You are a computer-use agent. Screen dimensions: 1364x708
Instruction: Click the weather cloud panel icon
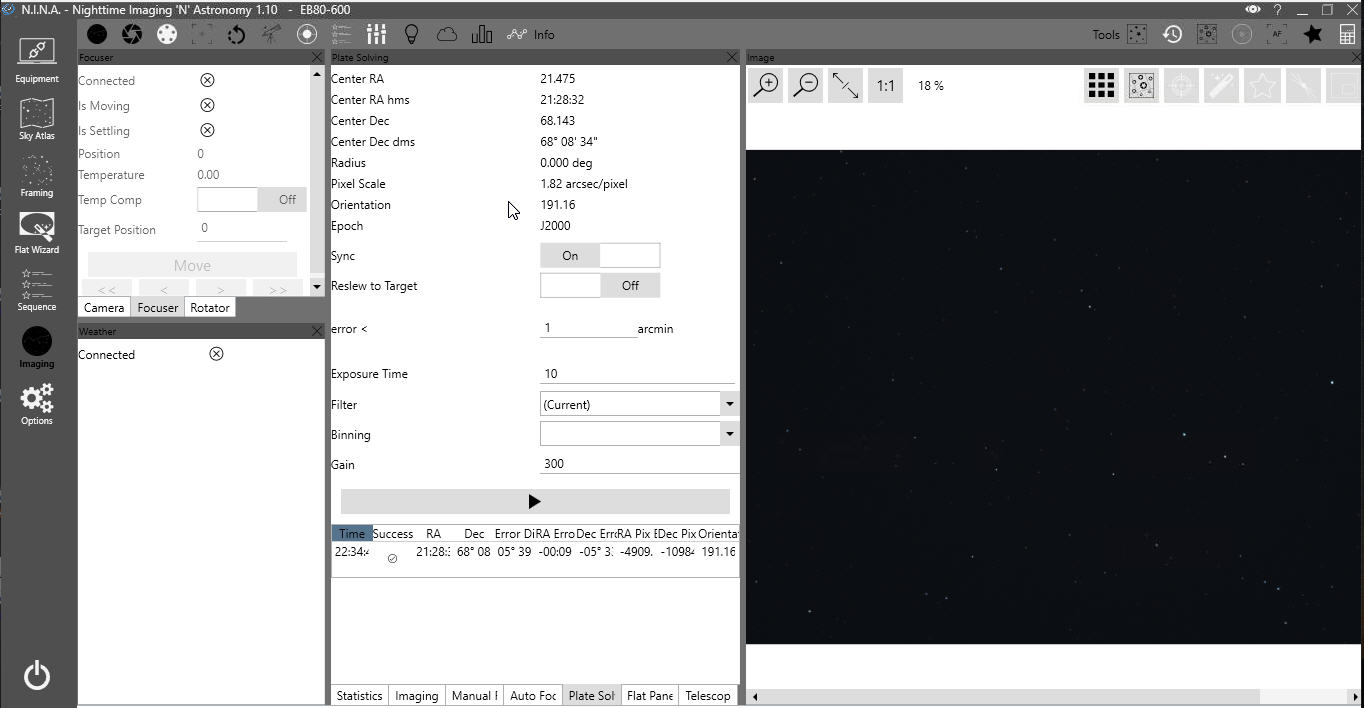[x=446, y=34]
